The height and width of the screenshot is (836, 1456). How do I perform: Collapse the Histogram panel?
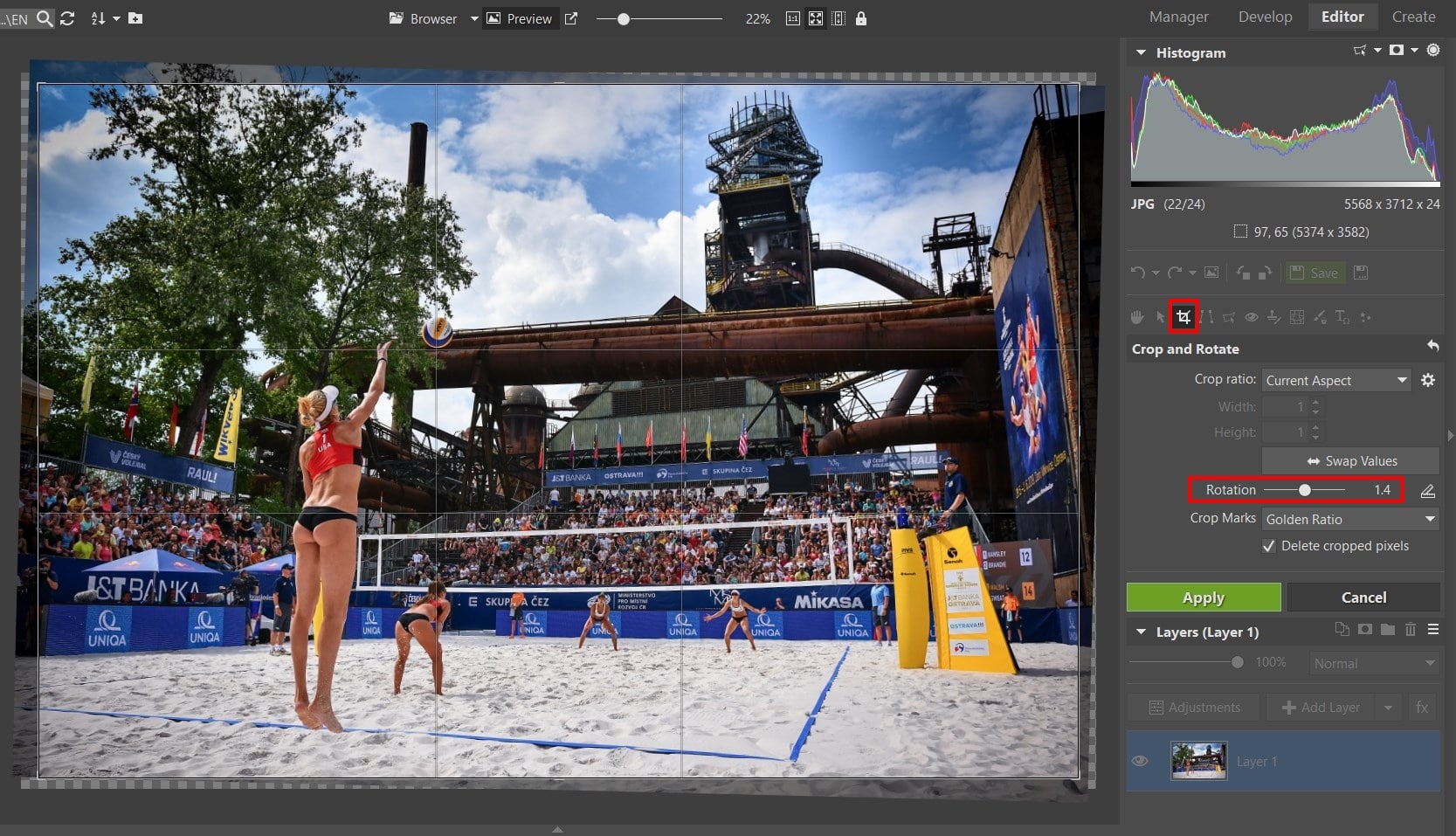pos(1141,53)
